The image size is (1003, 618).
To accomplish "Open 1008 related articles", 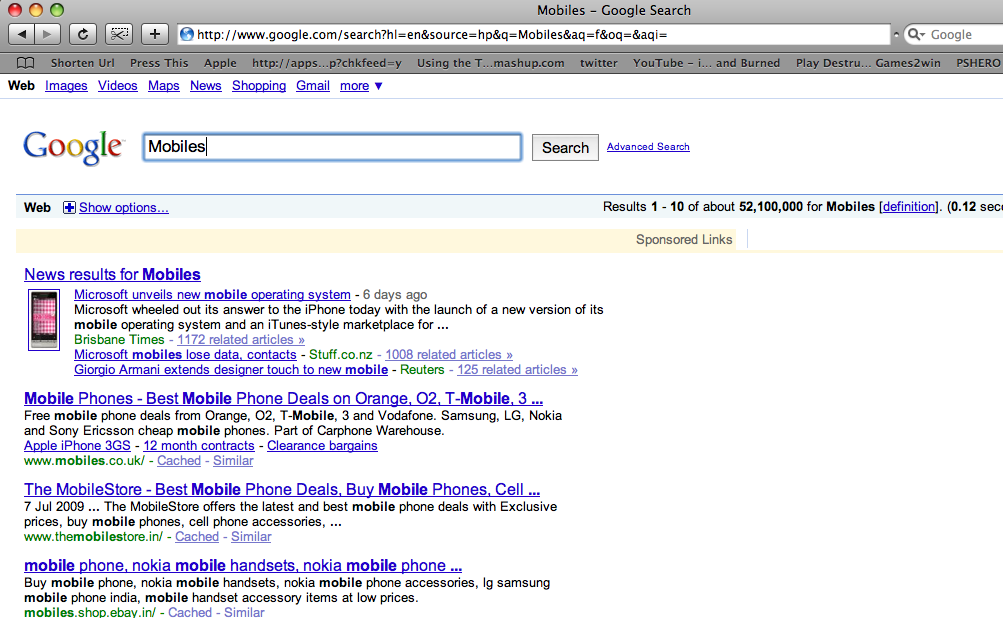I will 449,354.
